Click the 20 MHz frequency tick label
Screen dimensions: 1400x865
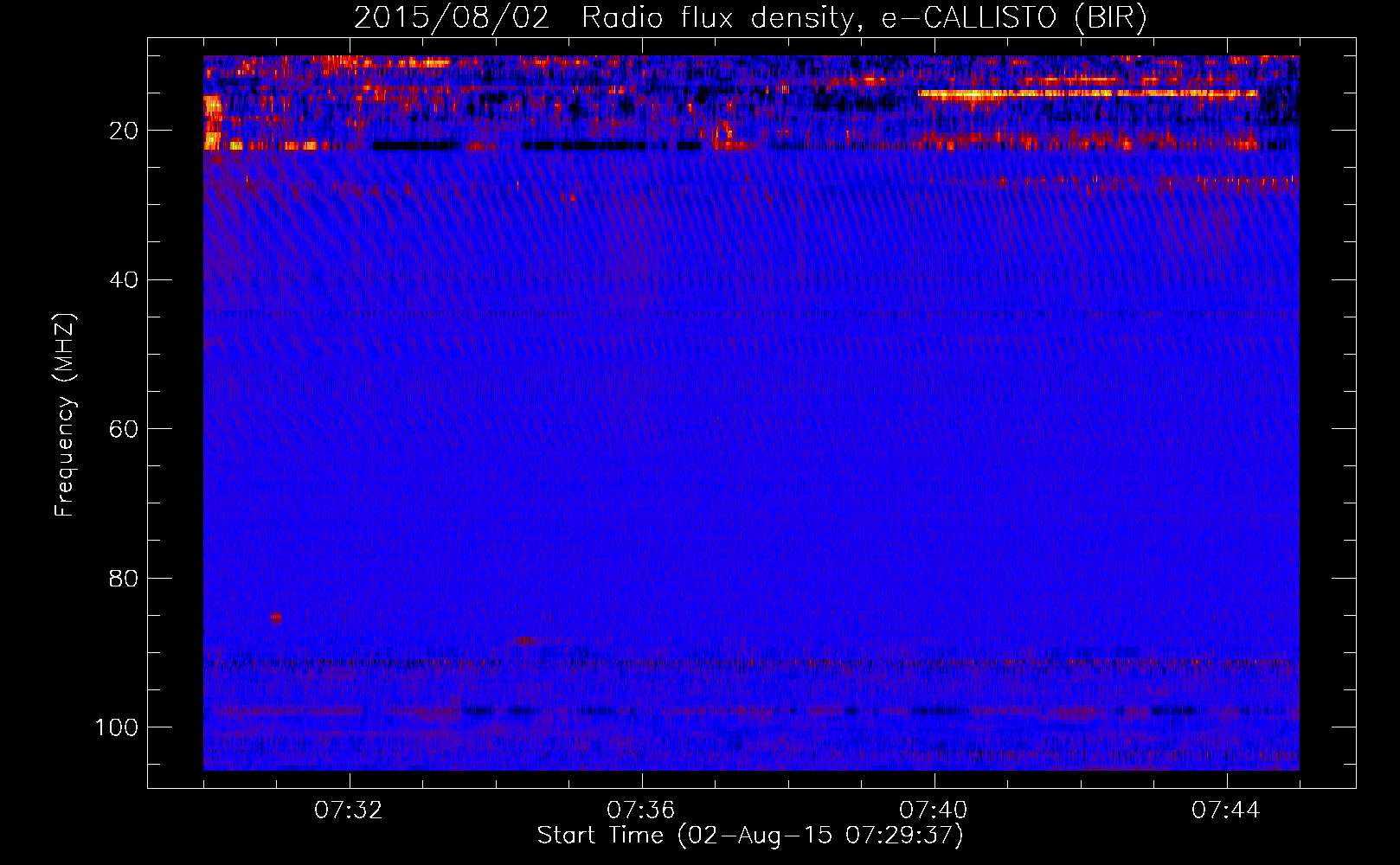pos(124,131)
